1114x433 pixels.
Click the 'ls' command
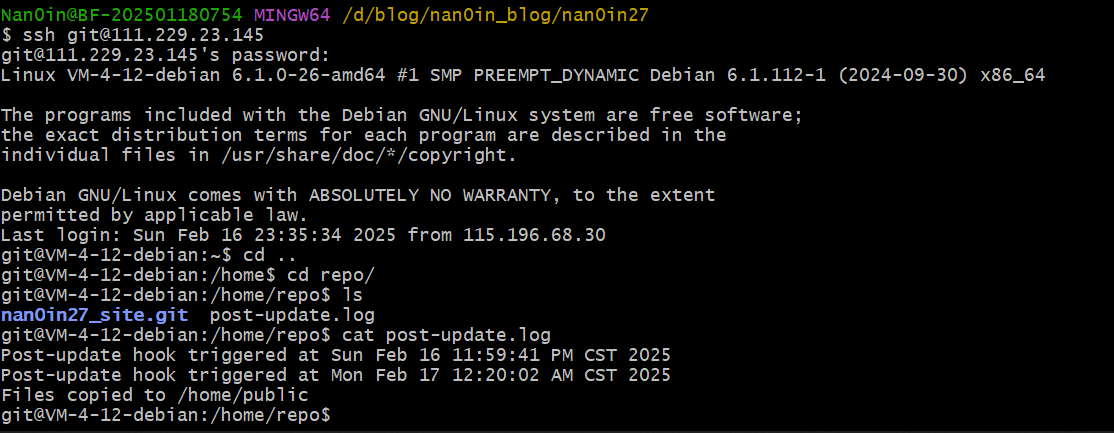click(352, 295)
